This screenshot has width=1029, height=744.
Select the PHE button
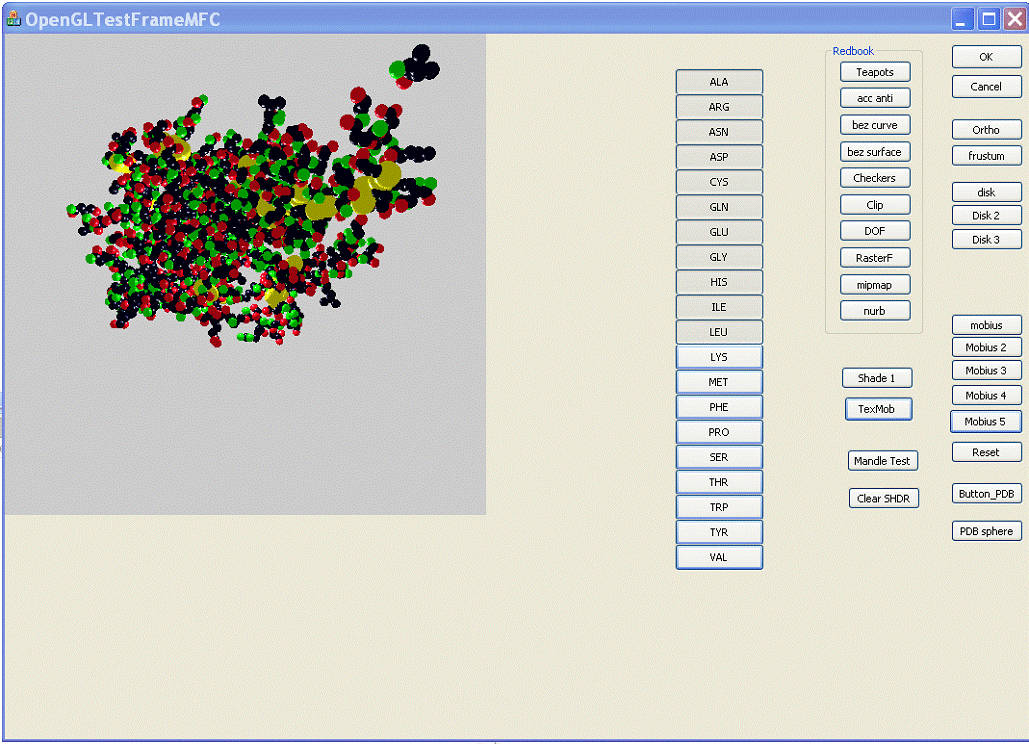tap(719, 407)
